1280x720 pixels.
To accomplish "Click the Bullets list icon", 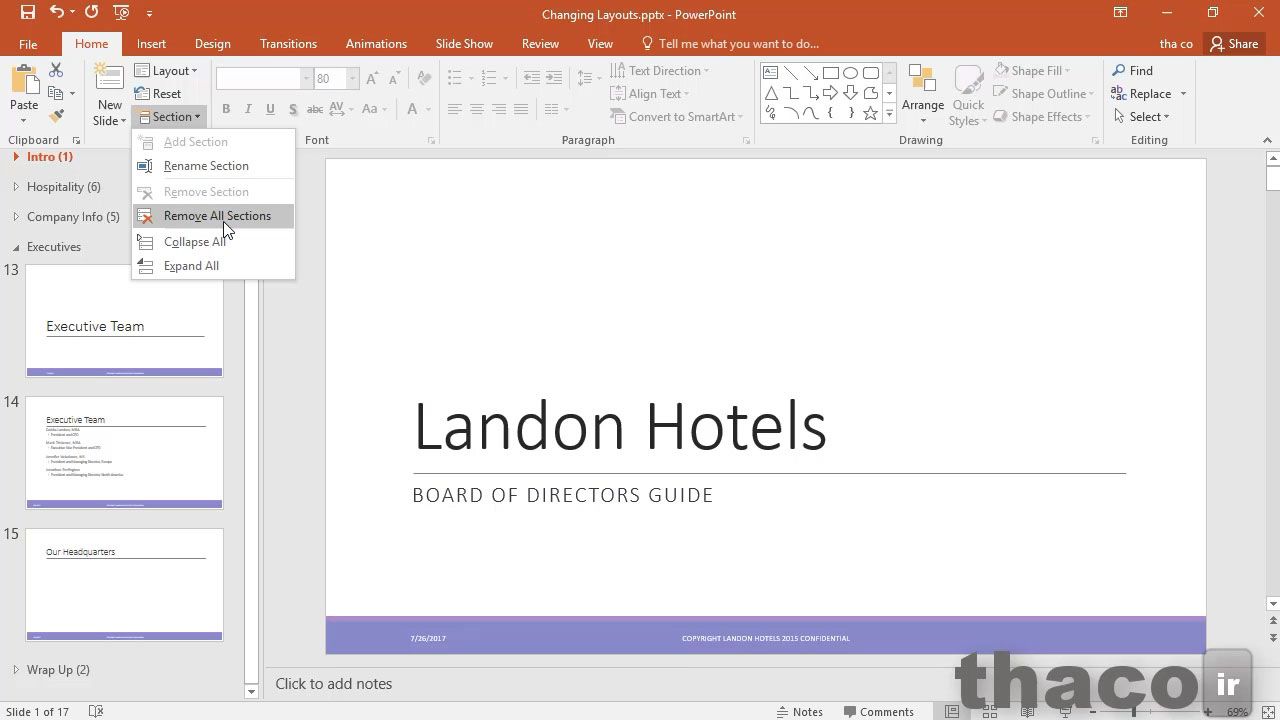I will coord(454,78).
